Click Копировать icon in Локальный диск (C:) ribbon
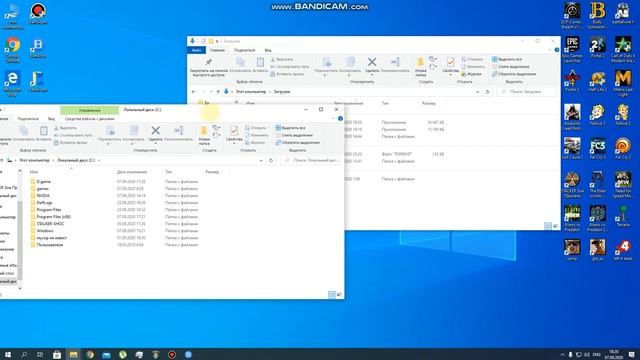 point(24,131)
